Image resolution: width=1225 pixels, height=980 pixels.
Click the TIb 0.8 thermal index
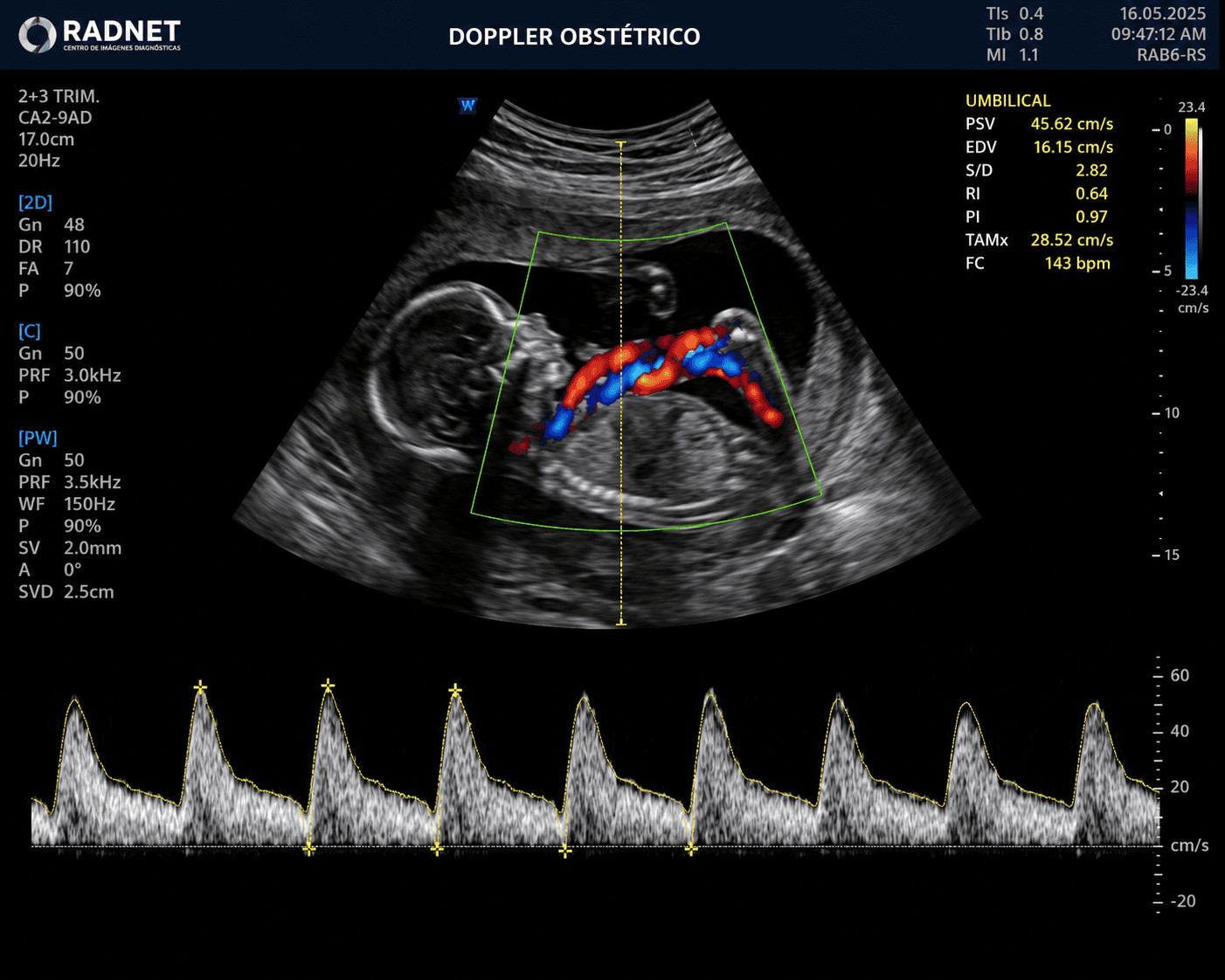1014,34
